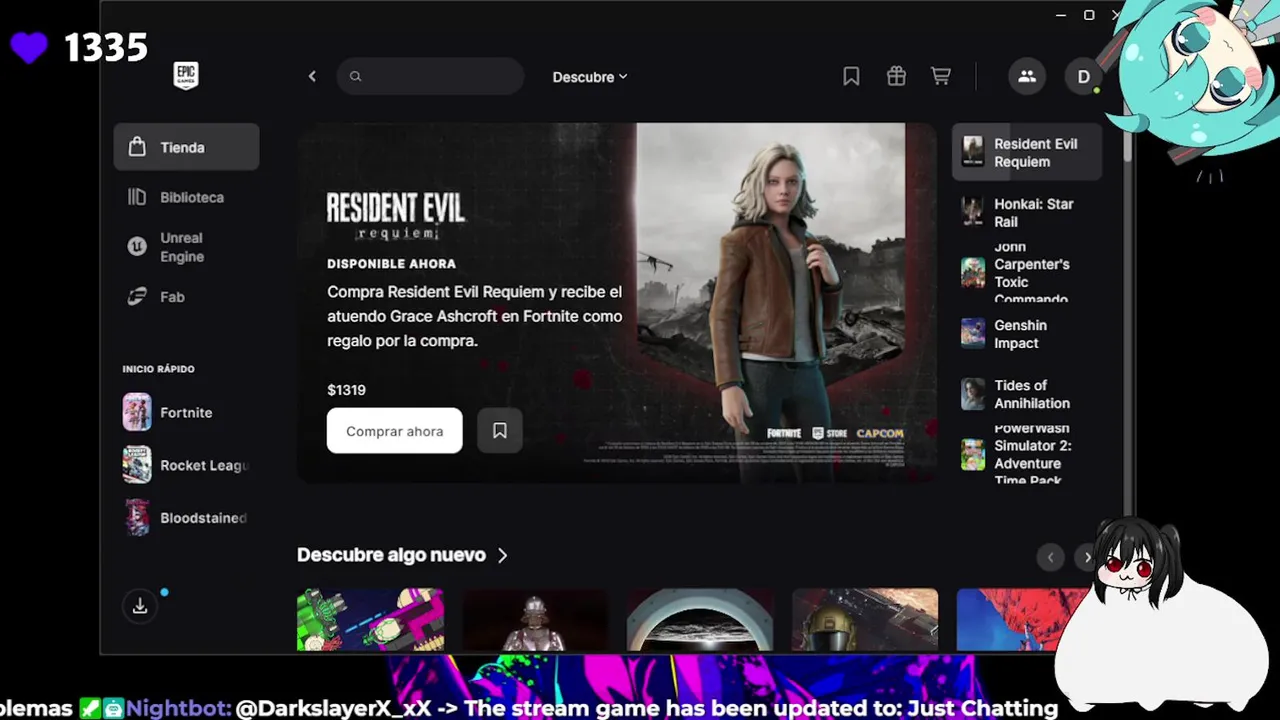Open the friends list icon
The height and width of the screenshot is (720, 1280).
point(1027,76)
